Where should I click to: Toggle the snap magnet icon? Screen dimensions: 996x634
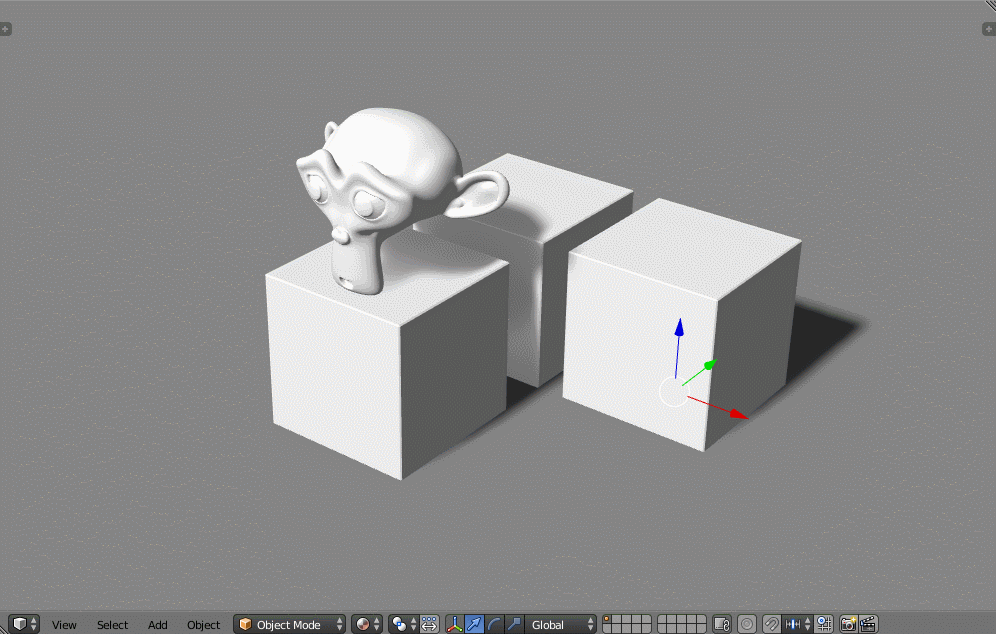[771, 624]
